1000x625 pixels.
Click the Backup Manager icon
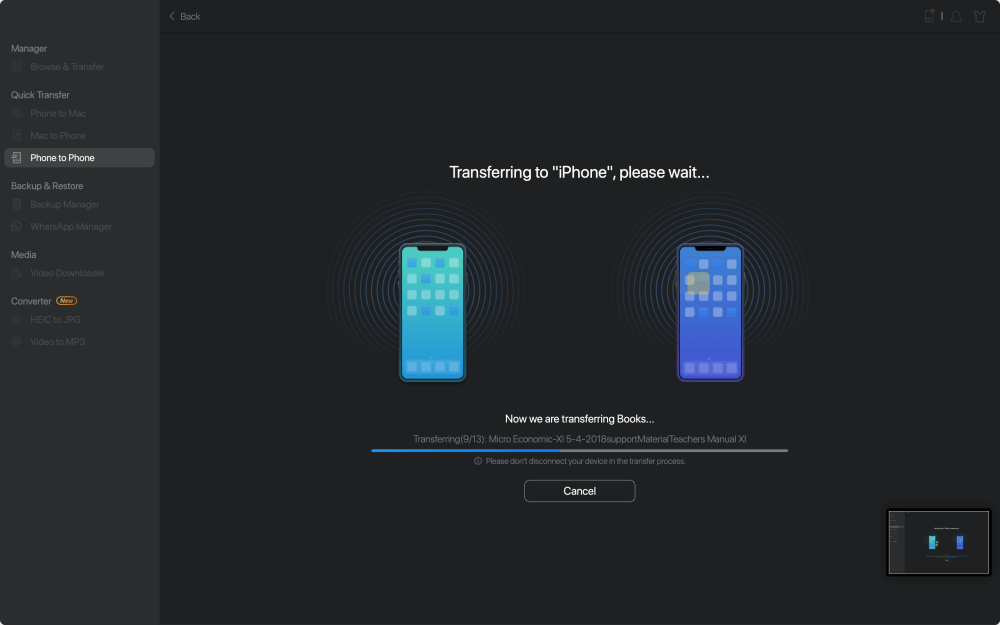(17, 205)
